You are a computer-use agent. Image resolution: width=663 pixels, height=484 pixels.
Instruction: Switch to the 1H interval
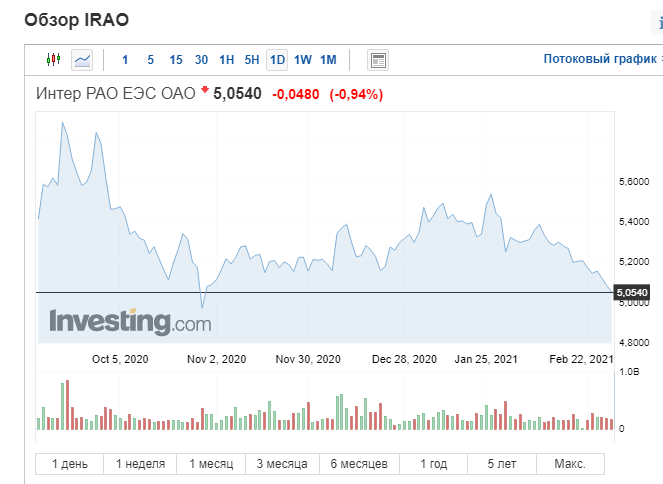click(x=227, y=60)
